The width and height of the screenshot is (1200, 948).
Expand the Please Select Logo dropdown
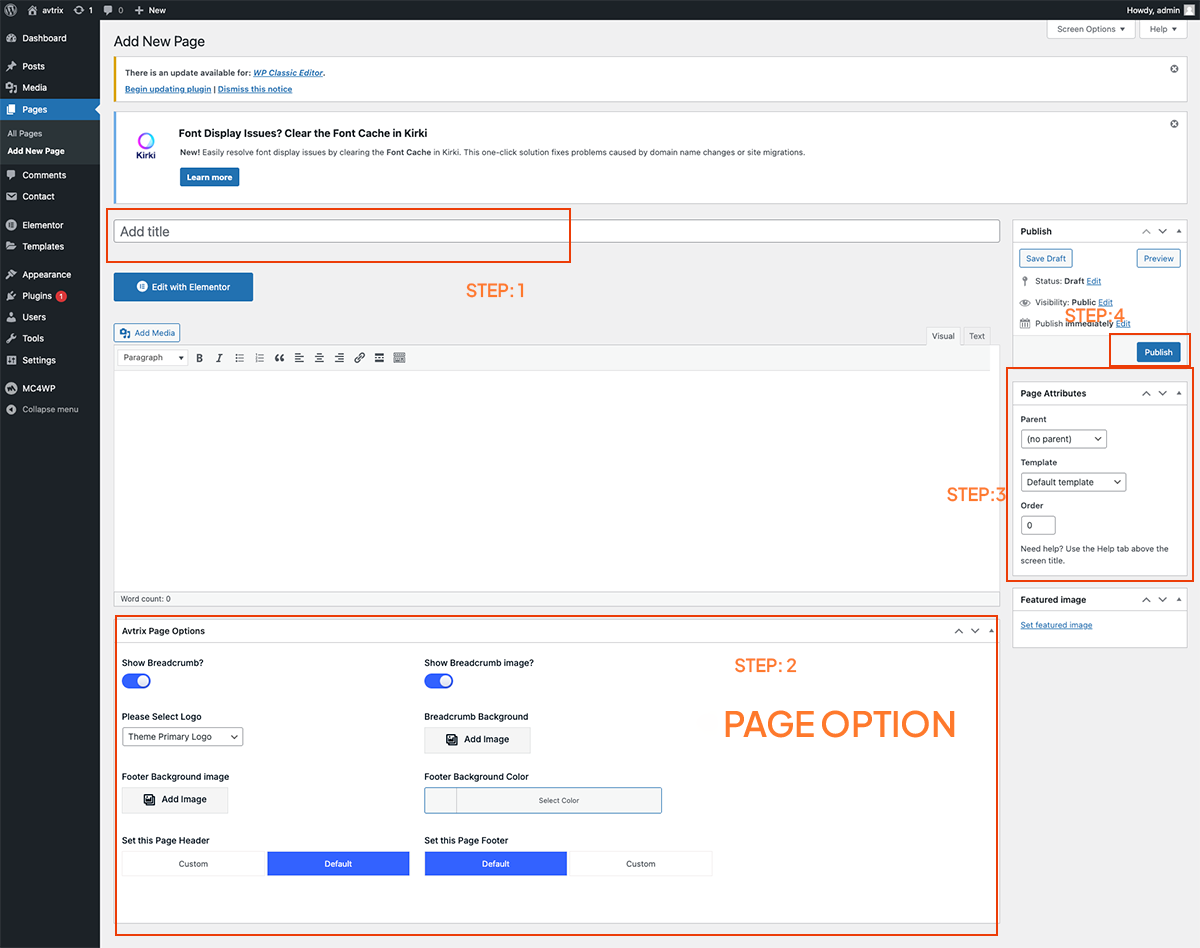tap(182, 737)
